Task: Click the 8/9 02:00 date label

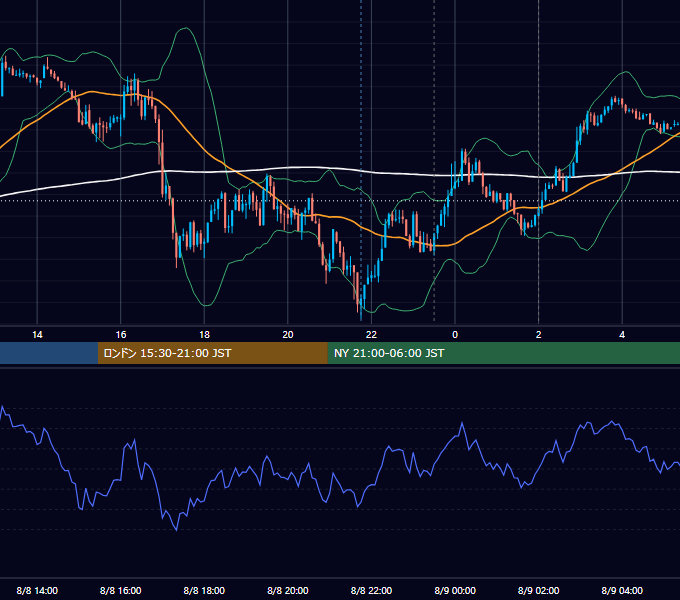Action: coord(539,590)
